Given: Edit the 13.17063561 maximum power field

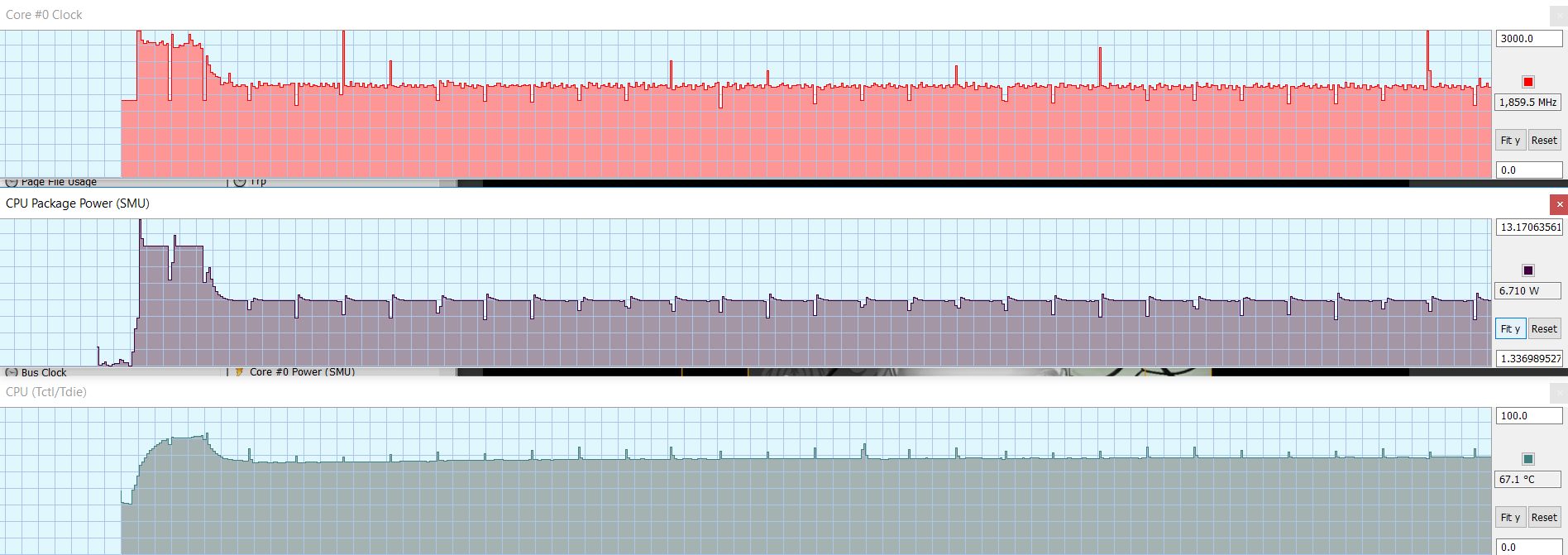Looking at the screenshot, I should [x=1528, y=227].
